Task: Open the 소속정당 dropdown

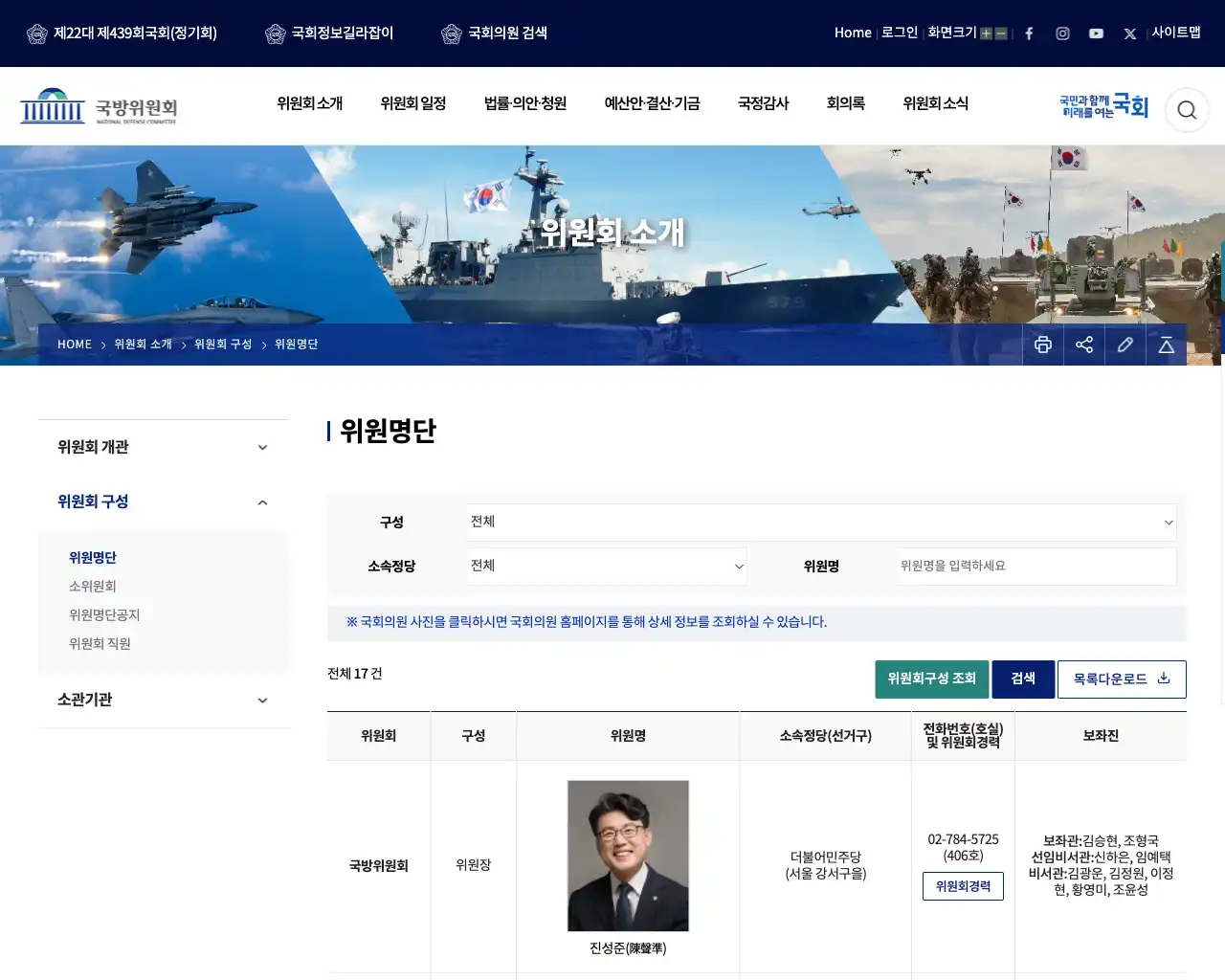Action: click(607, 567)
